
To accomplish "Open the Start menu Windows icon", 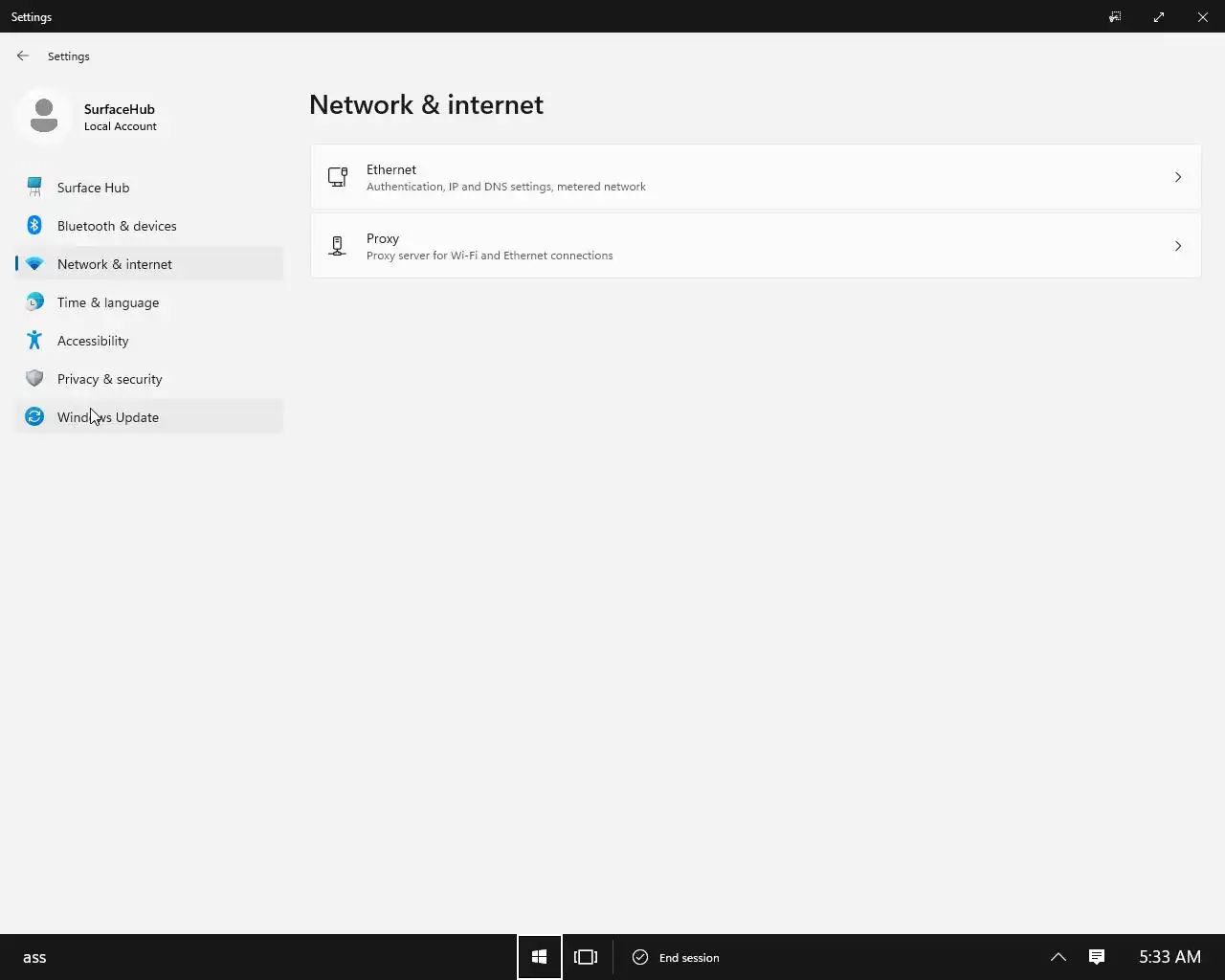I will [540, 957].
